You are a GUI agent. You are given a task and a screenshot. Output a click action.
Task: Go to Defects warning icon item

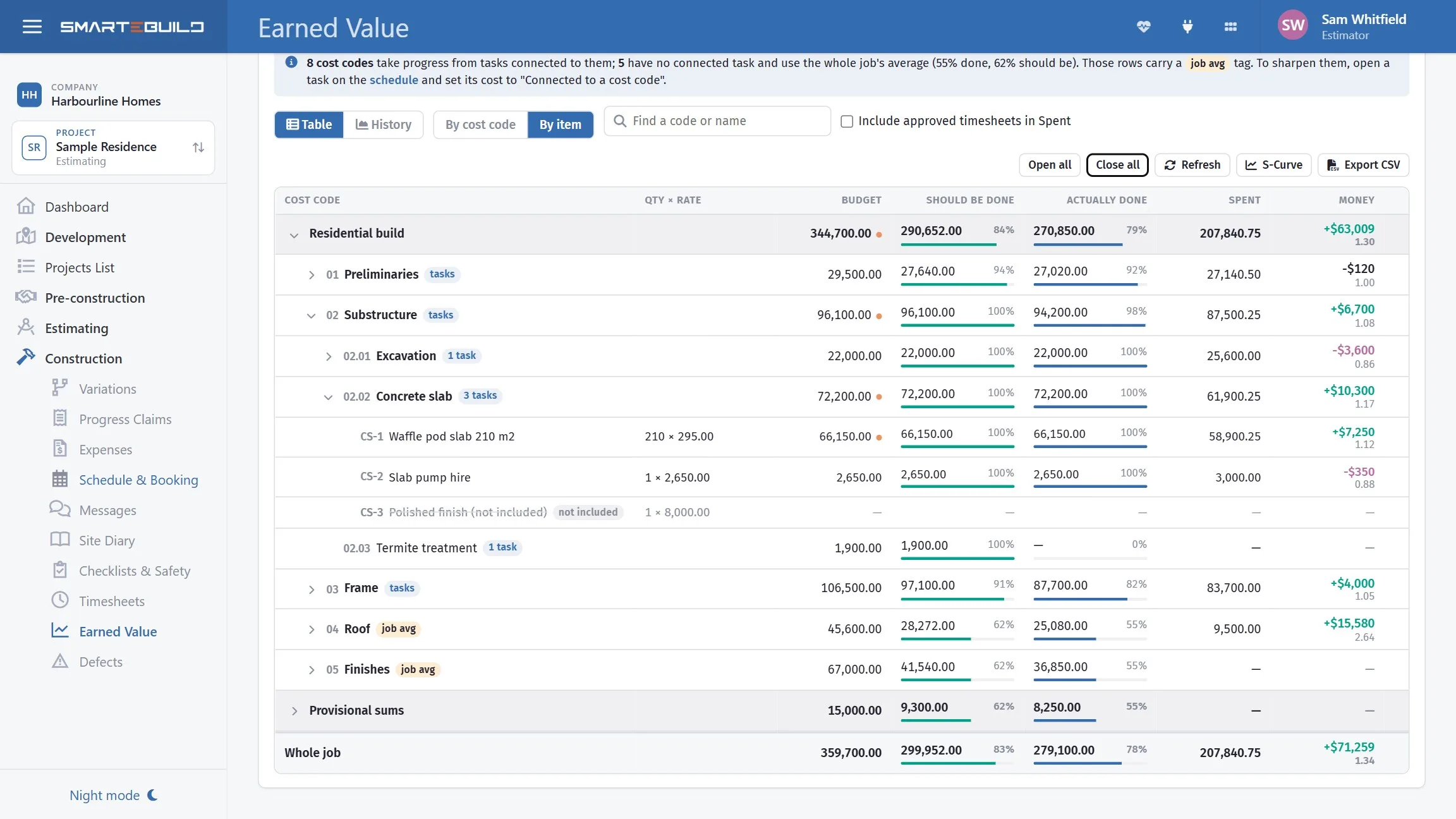click(100, 662)
